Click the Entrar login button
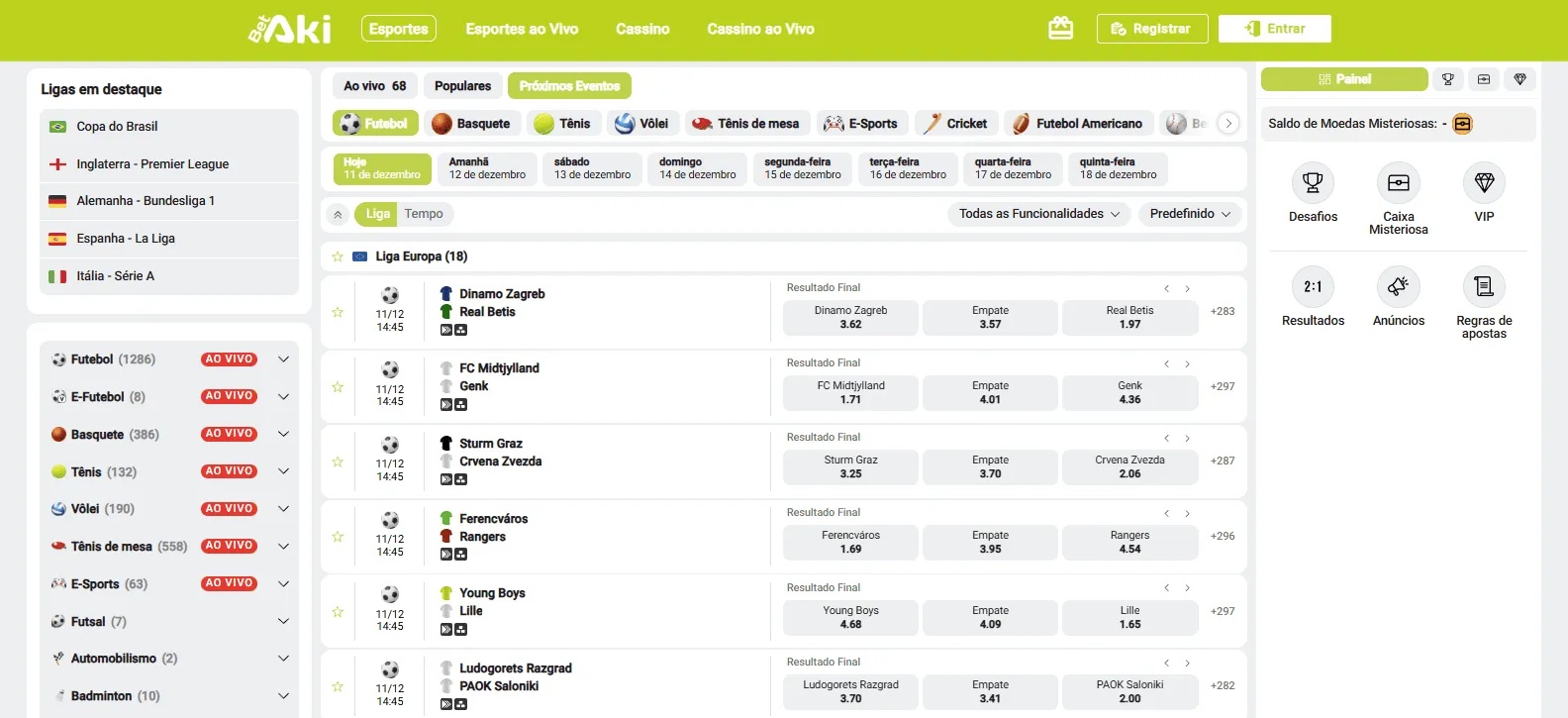 point(1274,29)
